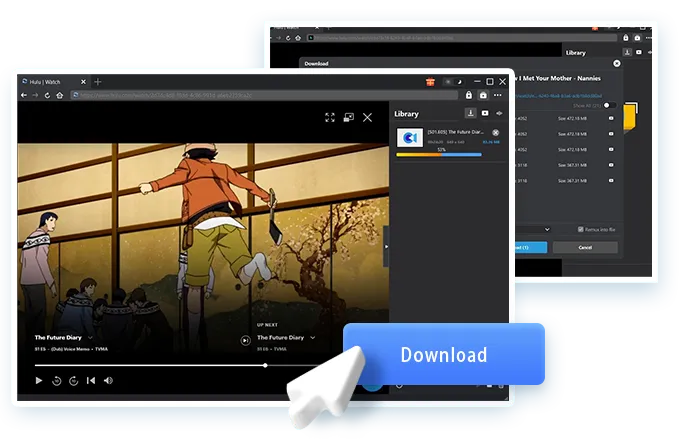Screen dimensions: 686x439
Task: Open the blue stream URL link in dialog
Action: pyautogui.click(x=559, y=96)
